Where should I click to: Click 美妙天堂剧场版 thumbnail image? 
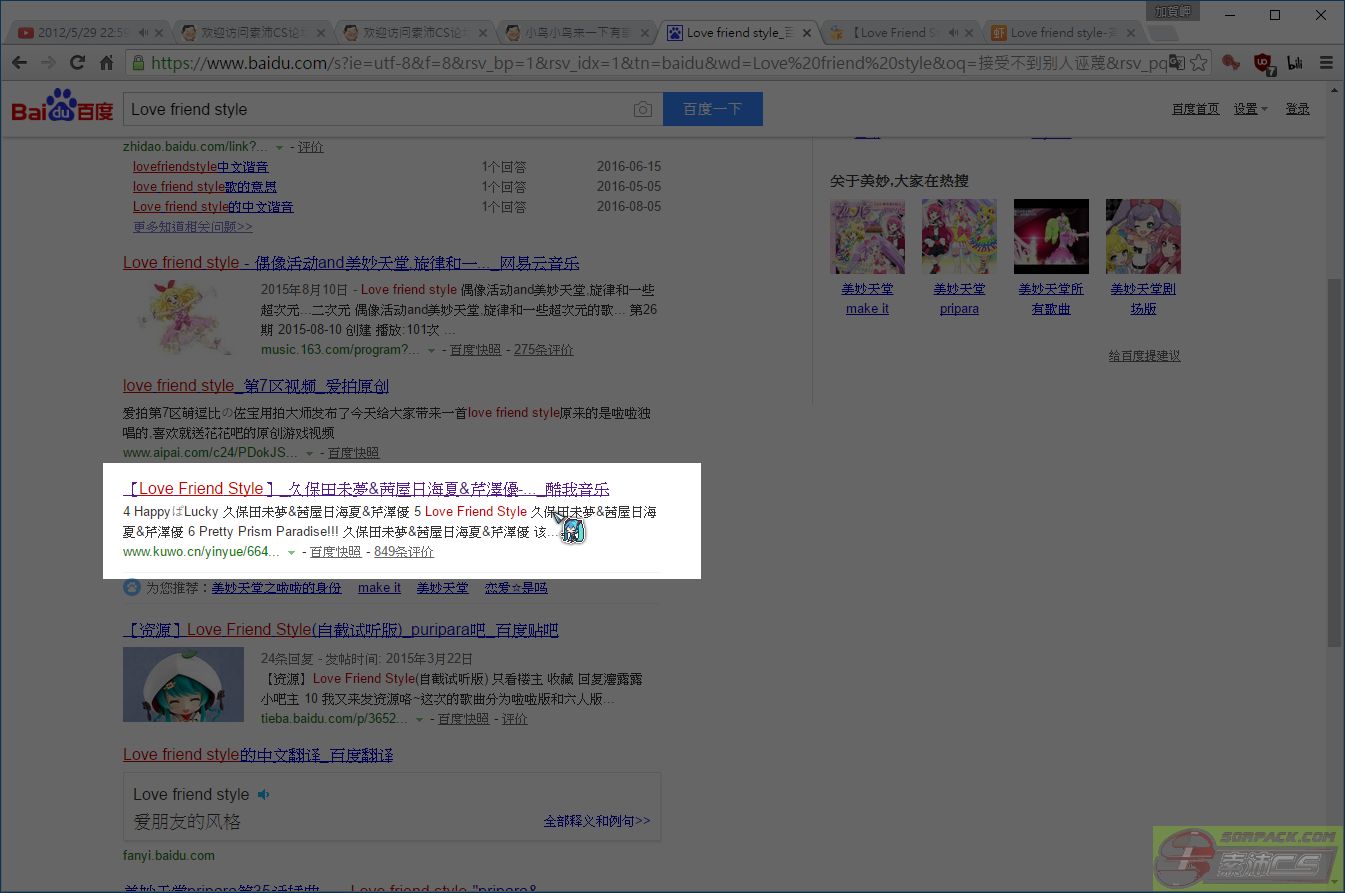(1143, 237)
